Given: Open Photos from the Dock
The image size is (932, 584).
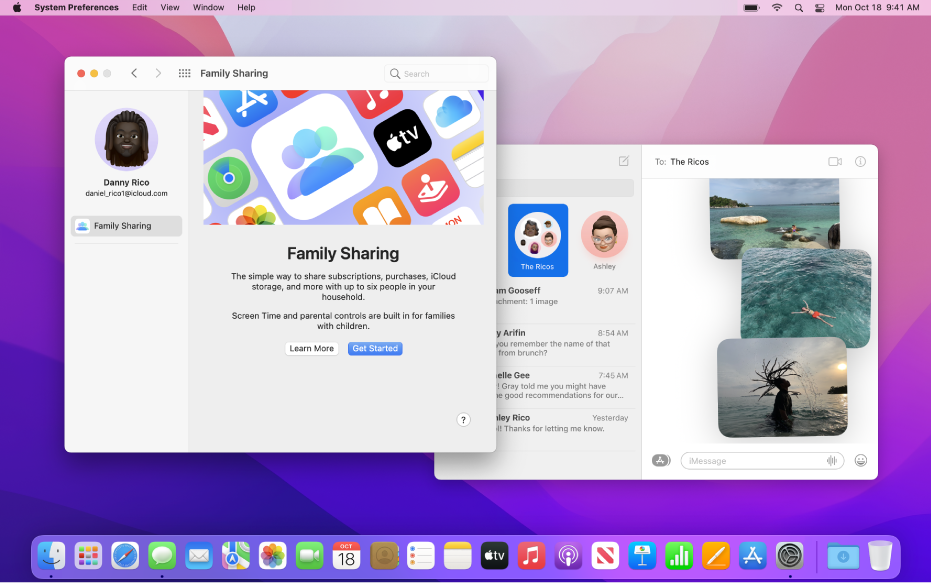Looking at the screenshot, I should tap(273, 556).
